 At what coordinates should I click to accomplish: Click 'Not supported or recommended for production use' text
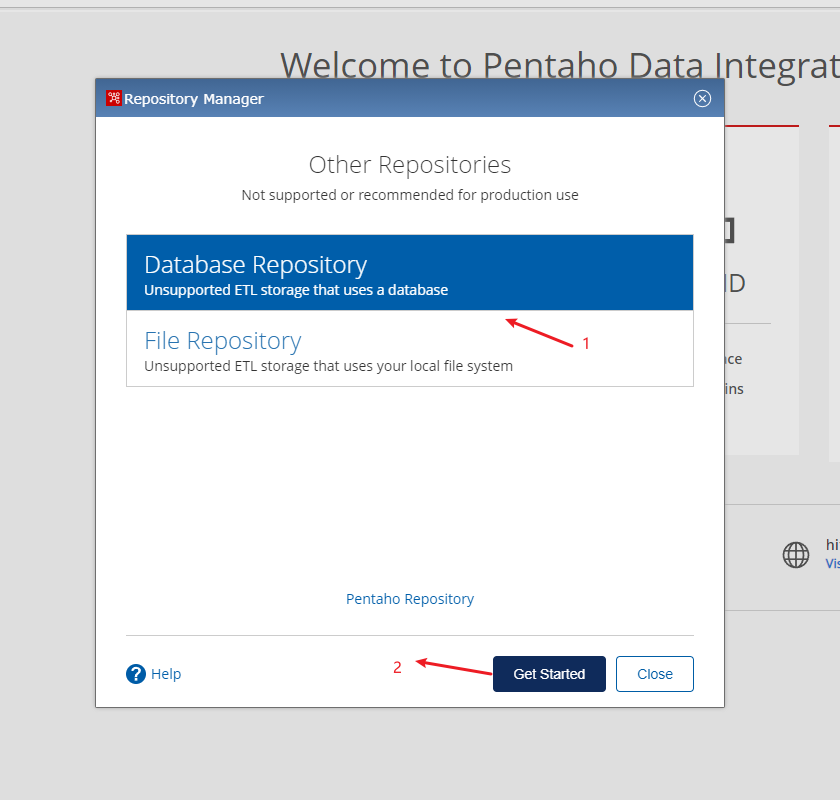(x=410, y=195)
